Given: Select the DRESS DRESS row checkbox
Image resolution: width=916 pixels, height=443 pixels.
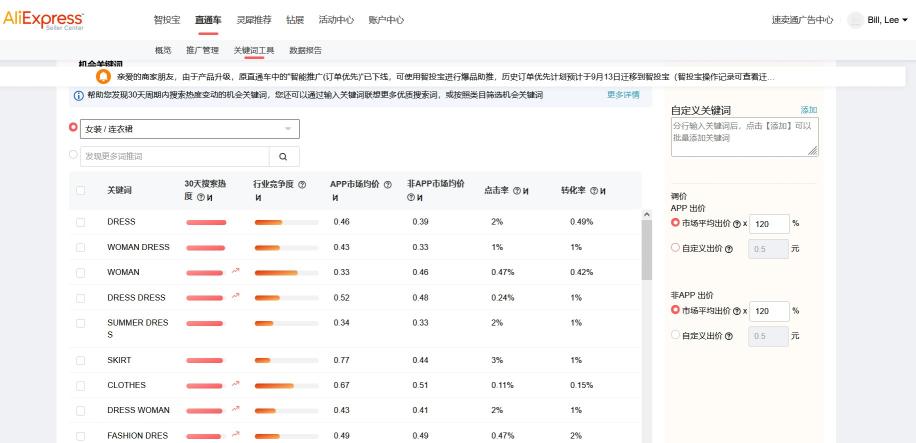Looking at the screenshot, I should tap(81, 298).
